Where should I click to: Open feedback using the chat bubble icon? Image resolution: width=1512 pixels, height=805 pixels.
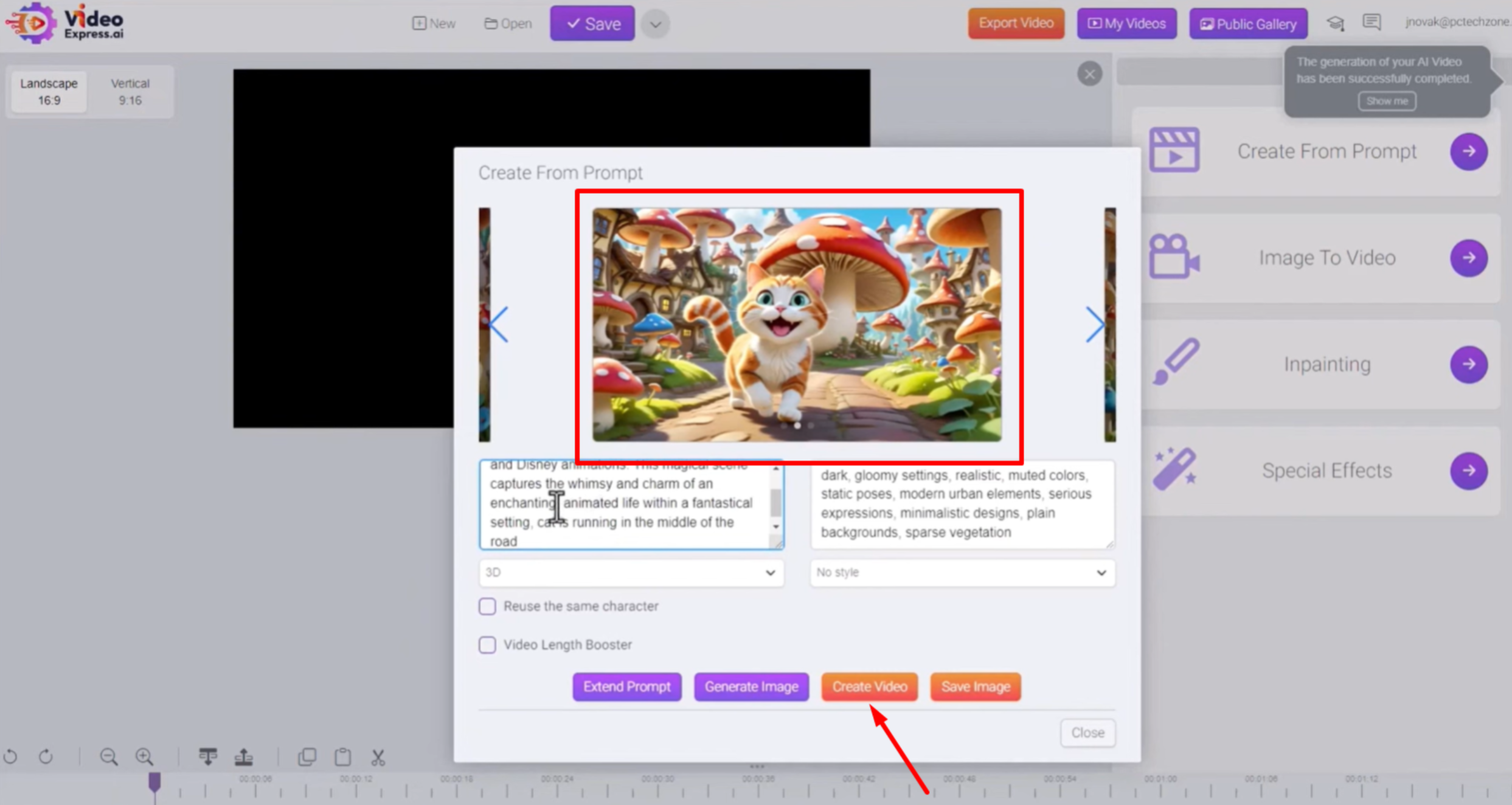1372,22
